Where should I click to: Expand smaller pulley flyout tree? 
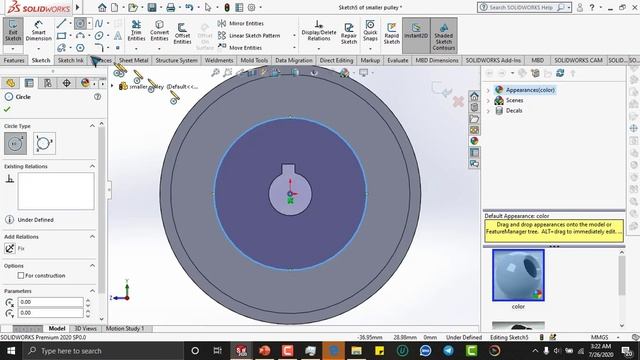coord(112,86)
